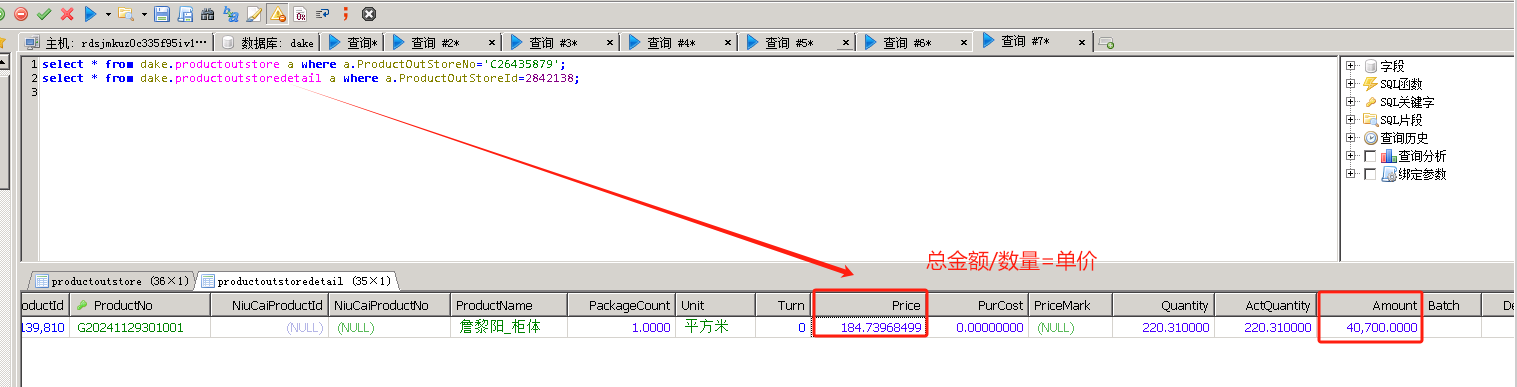
Task: Open dropdown arrow next to run icon
Action: (107, 15)
